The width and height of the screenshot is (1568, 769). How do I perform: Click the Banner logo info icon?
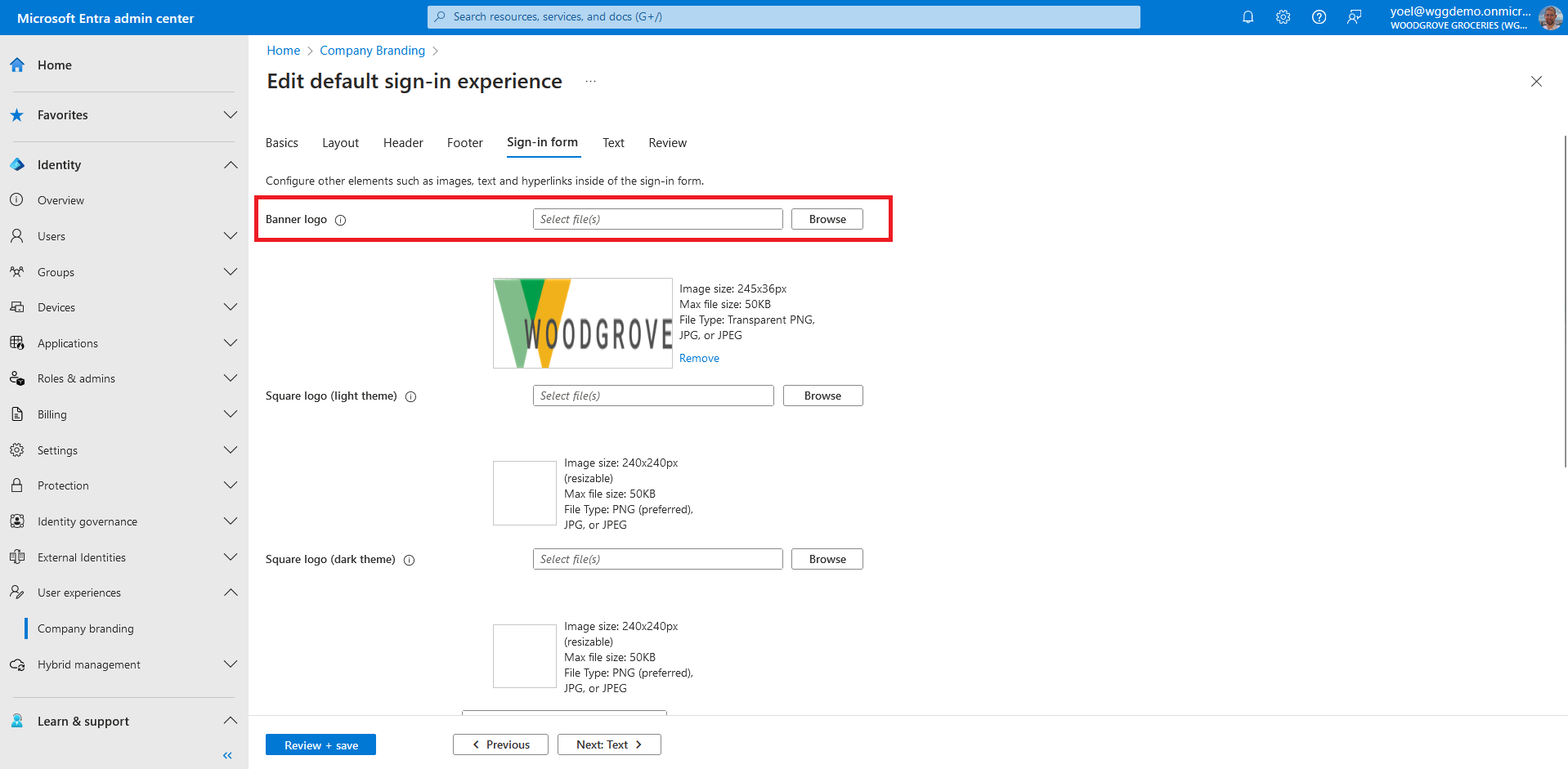tap(341, 220)
